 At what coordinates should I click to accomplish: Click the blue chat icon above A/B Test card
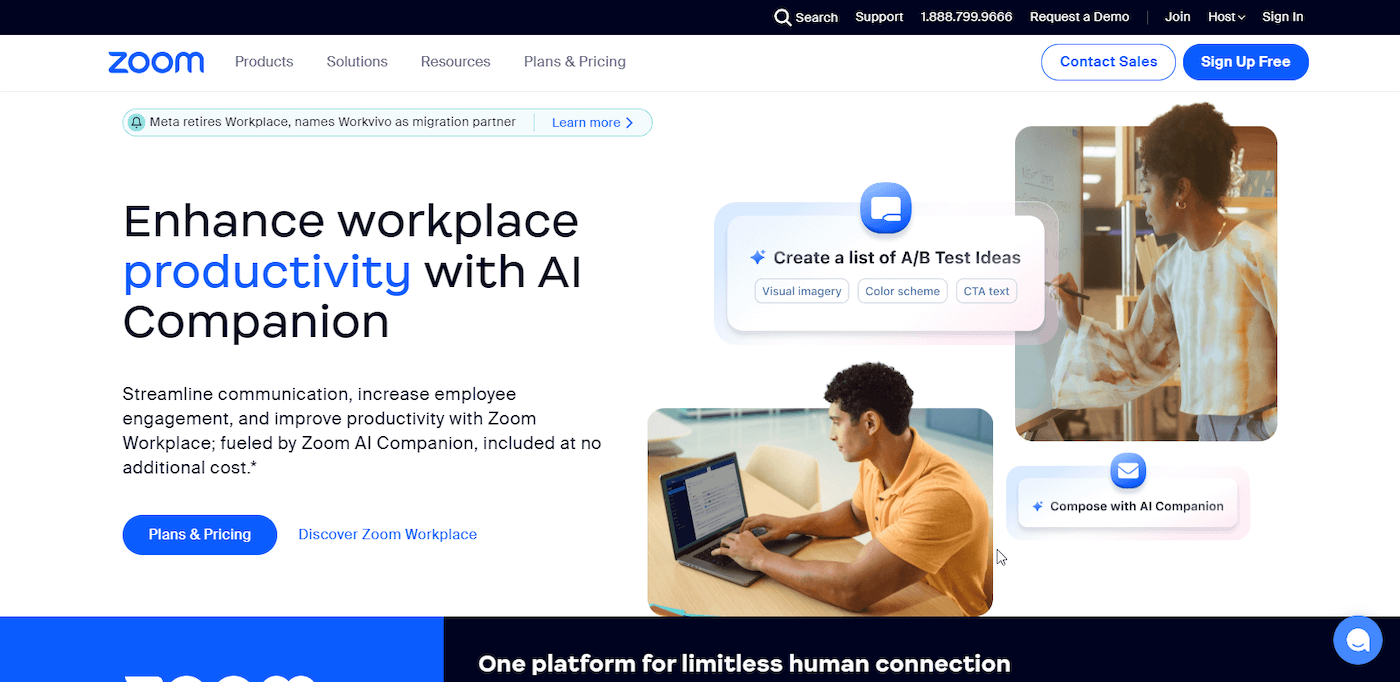(x=886, y=209)
